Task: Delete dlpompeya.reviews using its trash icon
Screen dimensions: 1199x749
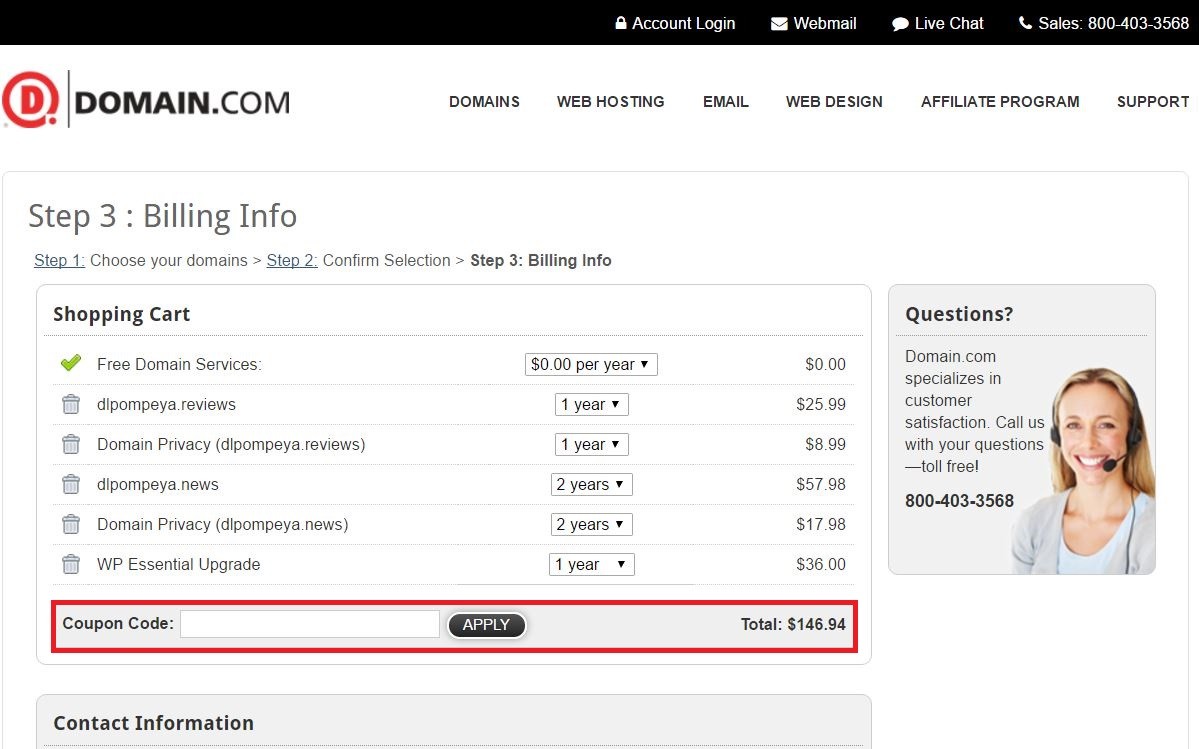Action: [71, 404]
